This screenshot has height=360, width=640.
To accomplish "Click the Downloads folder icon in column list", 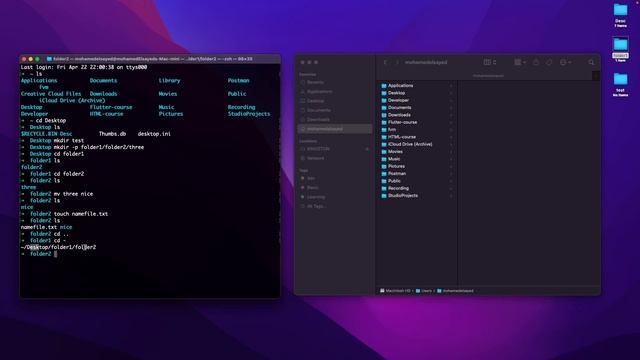I will [384, 115].
